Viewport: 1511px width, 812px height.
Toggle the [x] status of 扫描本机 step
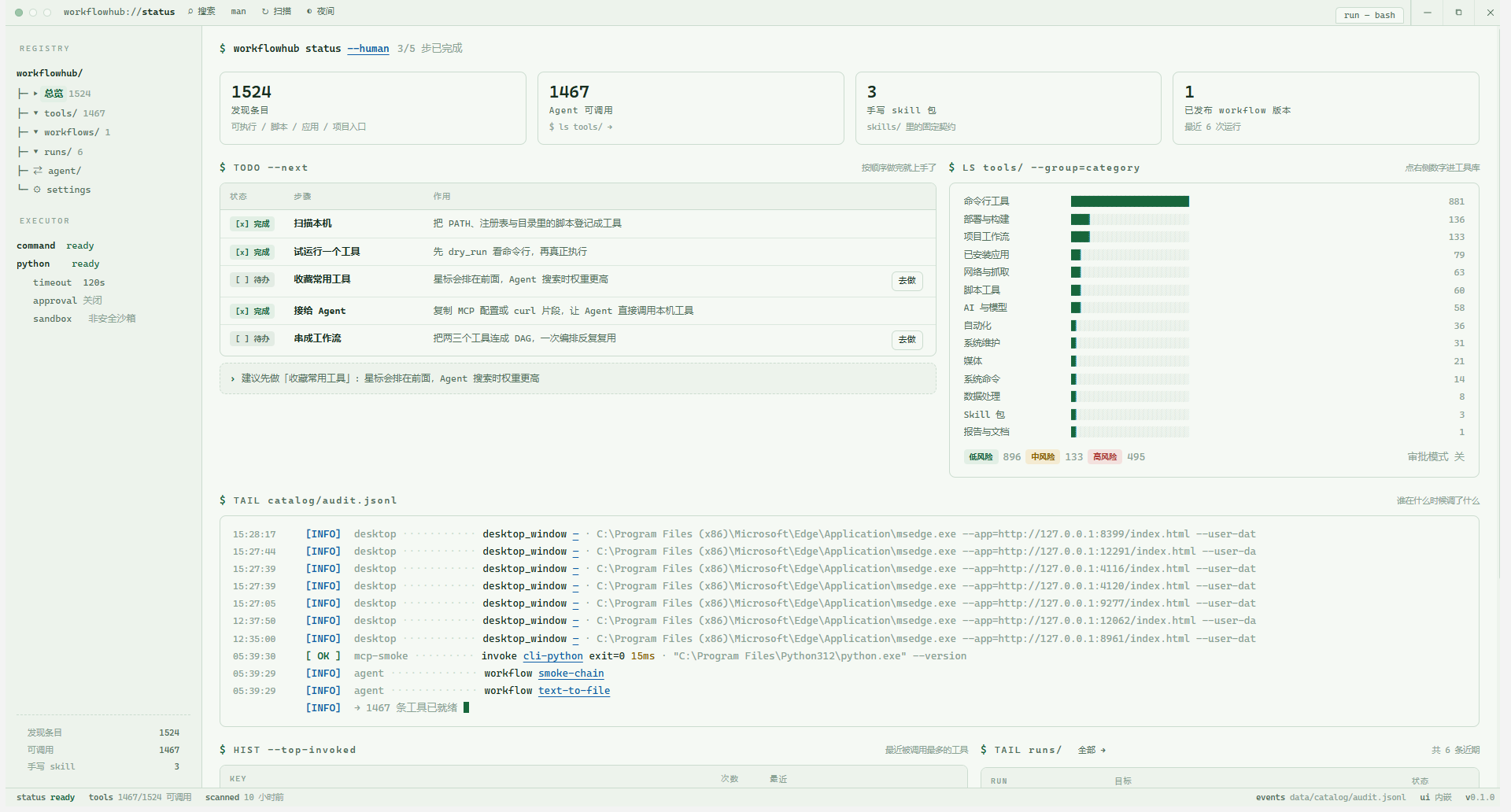[x=252, y=224]
